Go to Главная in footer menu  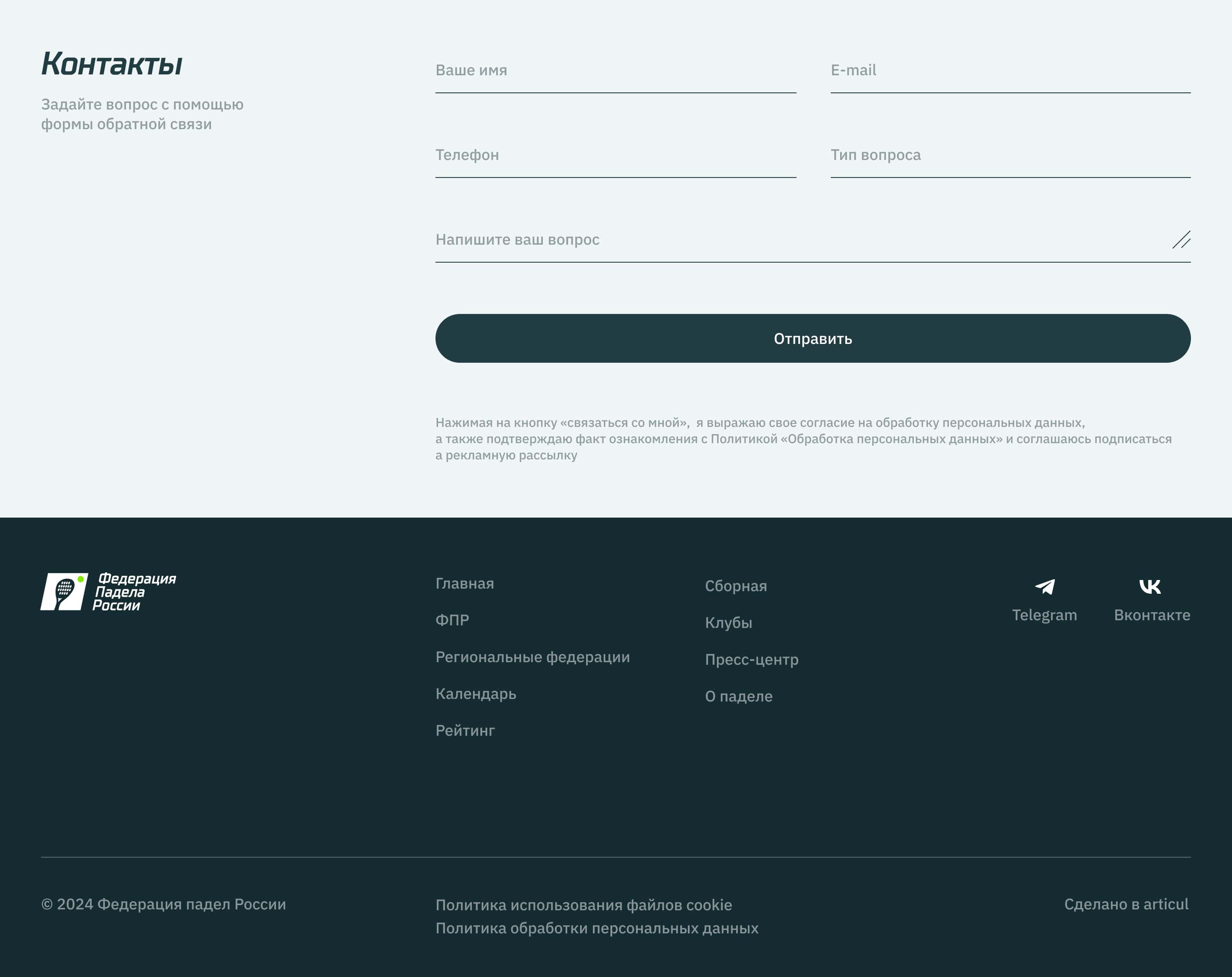pos(465,583)
